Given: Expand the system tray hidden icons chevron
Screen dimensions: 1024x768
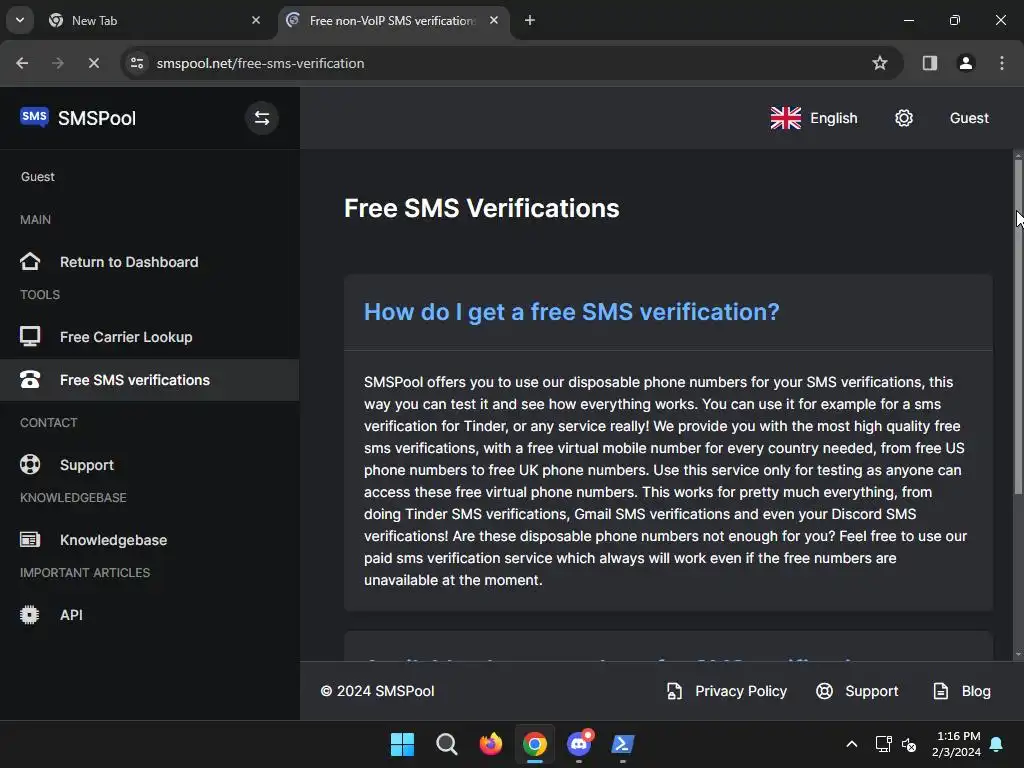Looking at the screenshot, I should pos(852,744).
